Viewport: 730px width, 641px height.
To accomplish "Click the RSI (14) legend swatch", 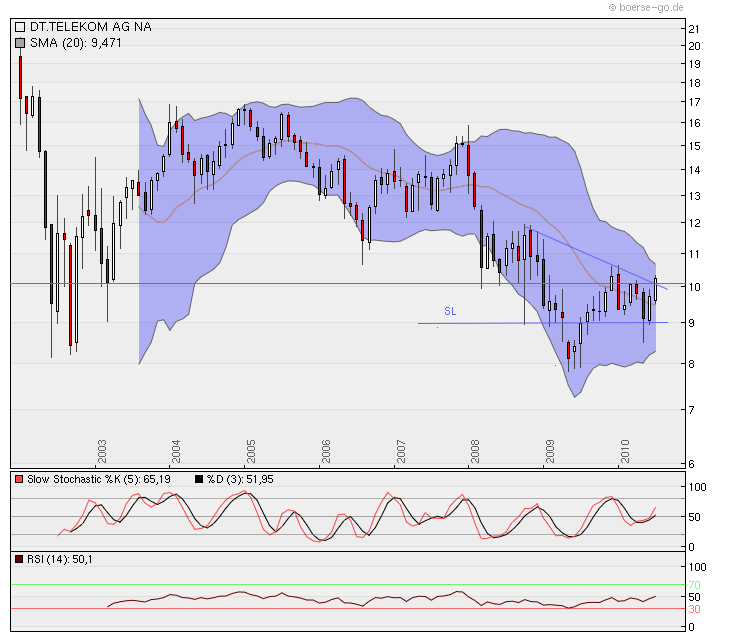I will pyautogui.click(x=20, y=559).
